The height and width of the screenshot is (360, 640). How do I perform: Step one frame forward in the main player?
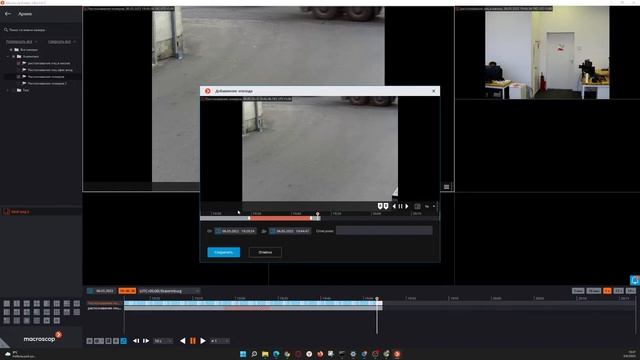[x=146, y=341]
